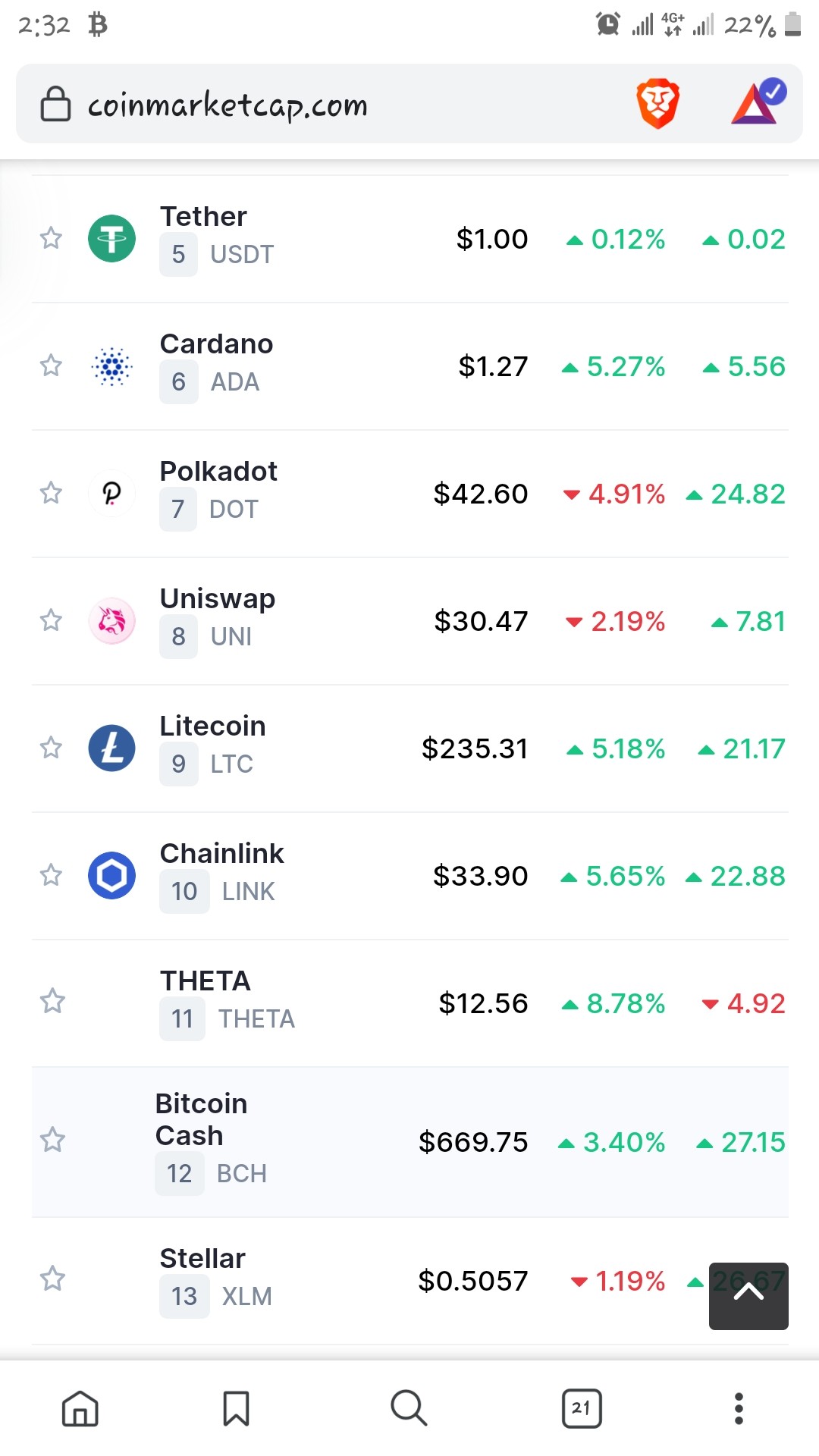The width and height of the screenshot is (819, 1456).
Task: Tap the Chainlink hexagon logo
Action: point(112,875)
